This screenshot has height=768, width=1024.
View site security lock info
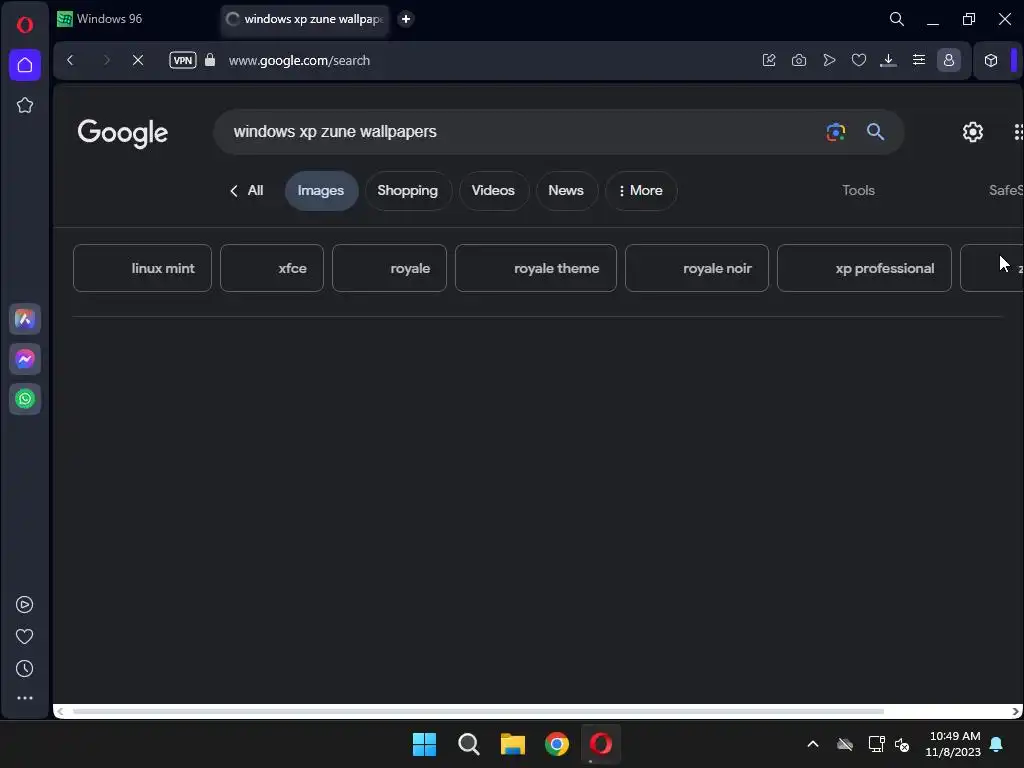210,60
